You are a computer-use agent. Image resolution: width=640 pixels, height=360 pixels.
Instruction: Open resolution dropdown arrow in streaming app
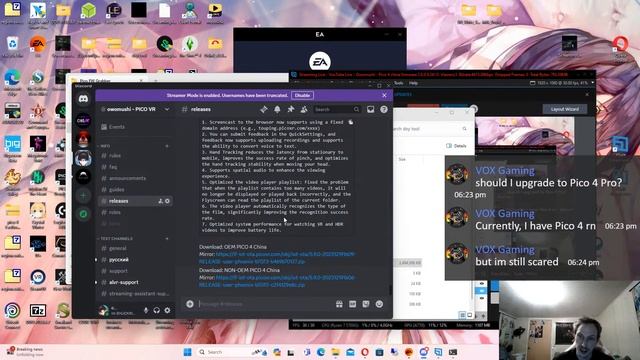pos(593,83)
